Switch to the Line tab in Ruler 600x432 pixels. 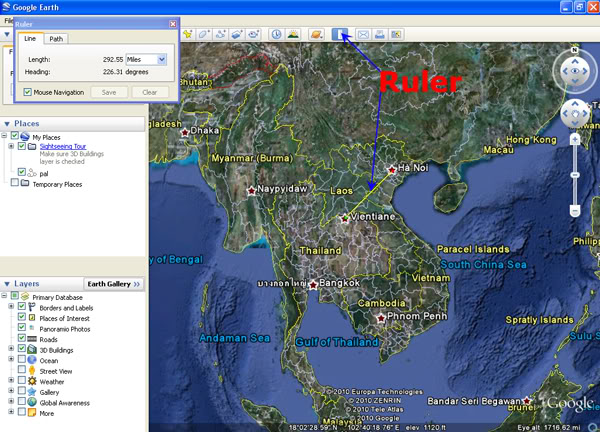(30, 39)
